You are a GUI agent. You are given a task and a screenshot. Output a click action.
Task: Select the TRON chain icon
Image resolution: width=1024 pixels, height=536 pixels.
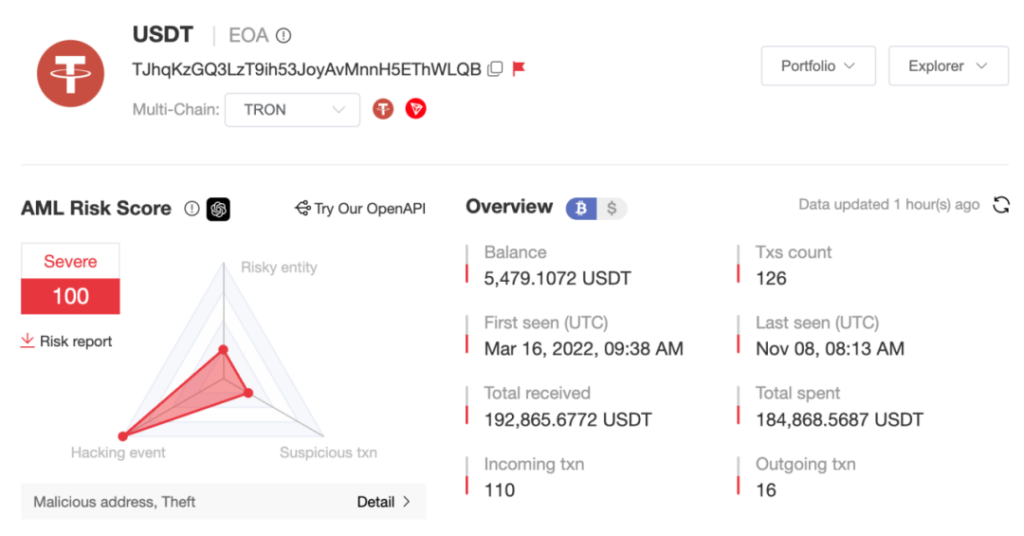pos(415,109)
